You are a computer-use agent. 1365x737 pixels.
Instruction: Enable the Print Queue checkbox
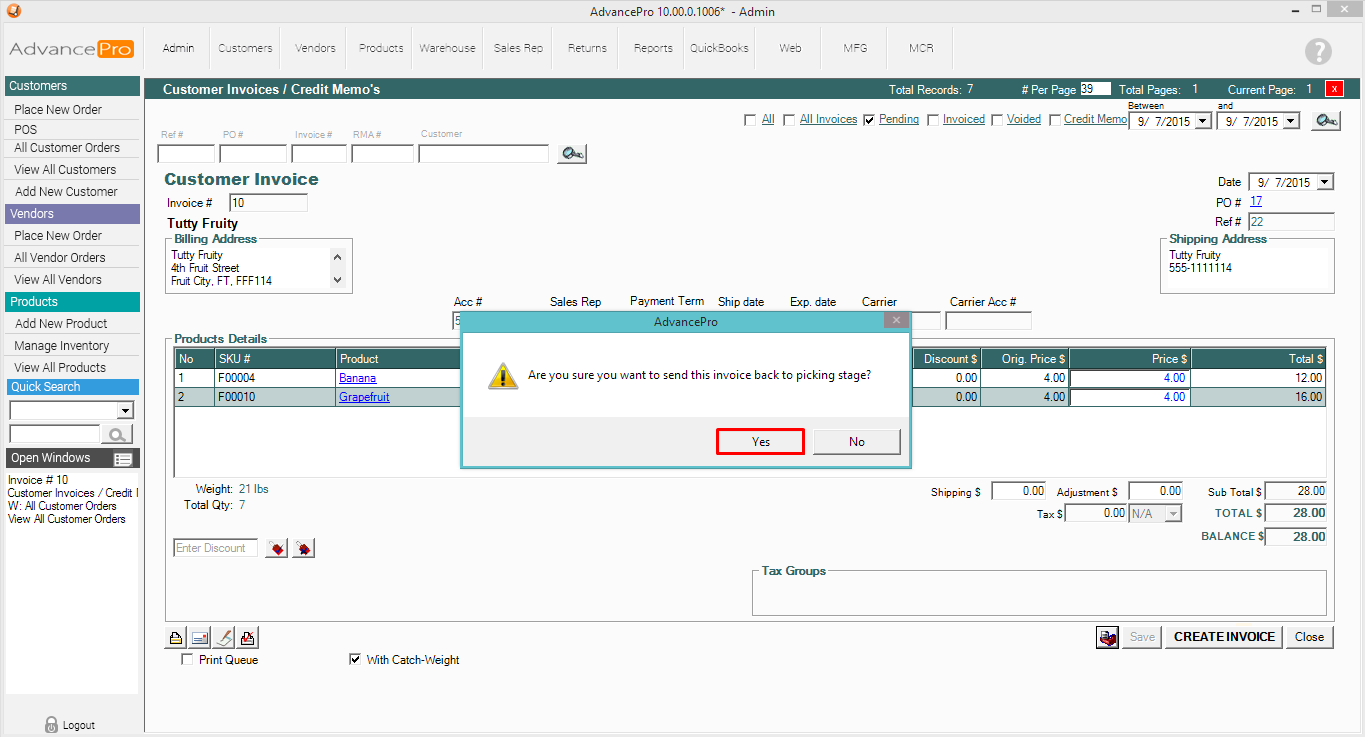pyautogui.click(x=187, y=660)
